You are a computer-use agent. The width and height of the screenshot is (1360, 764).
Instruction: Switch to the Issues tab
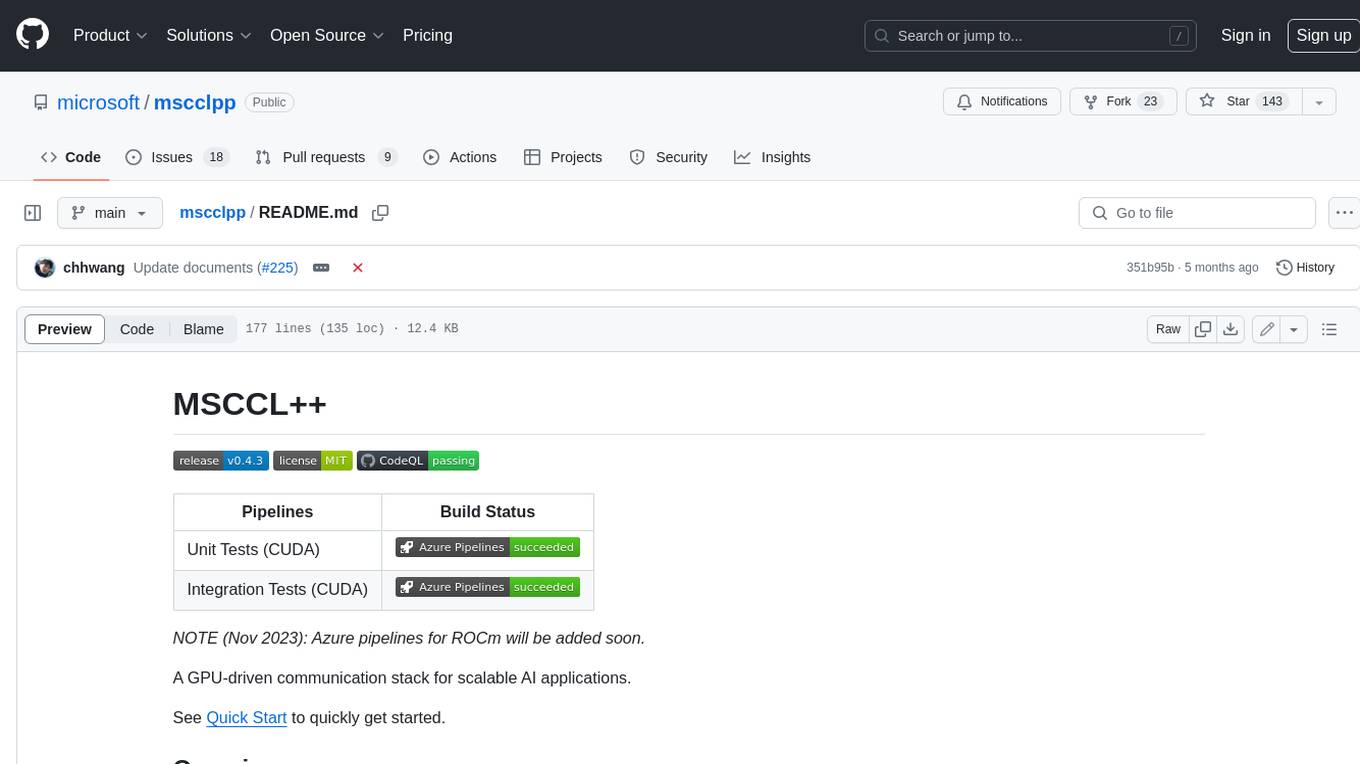[x=177, y=157]
